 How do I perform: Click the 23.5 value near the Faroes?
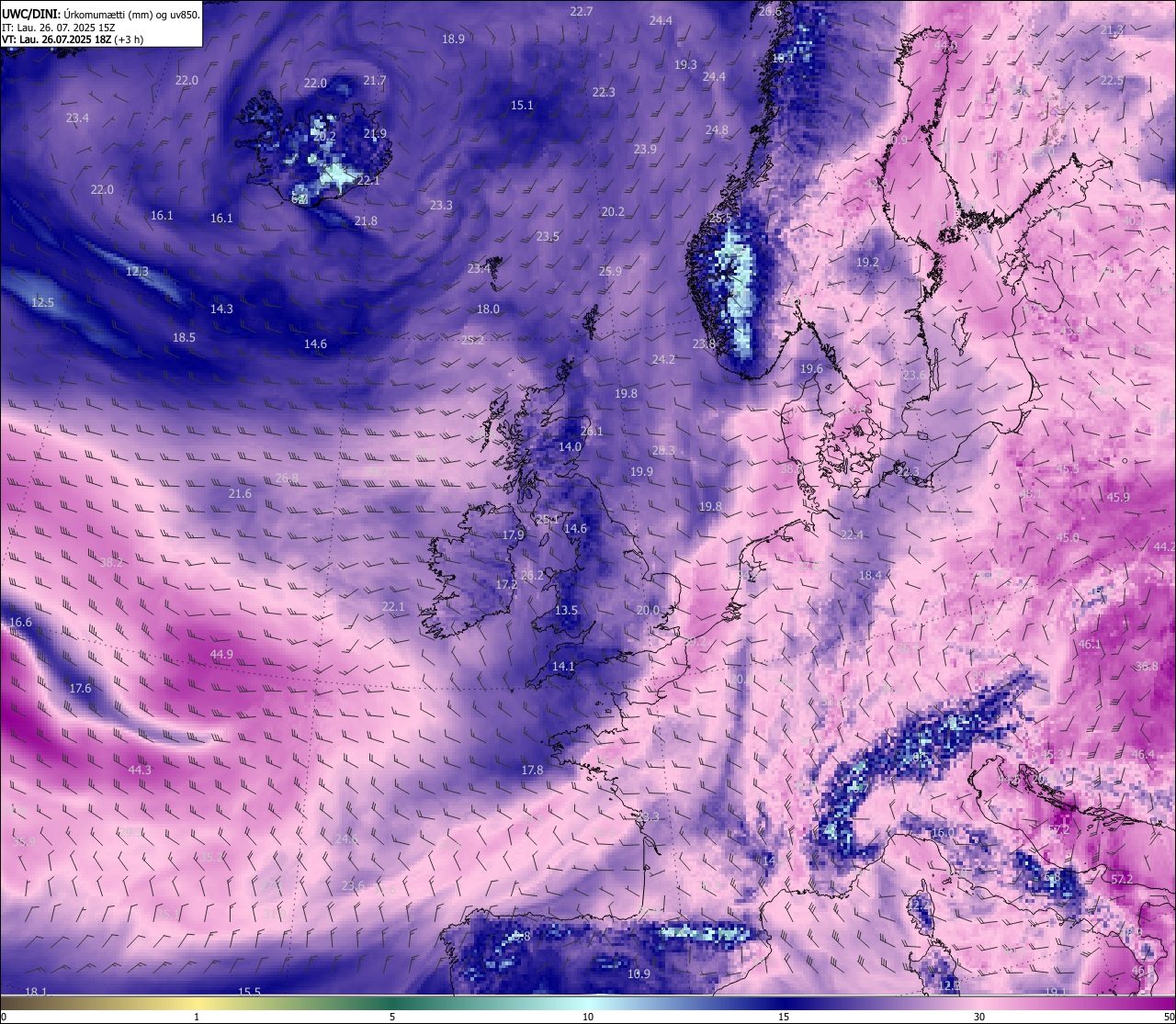548,236
